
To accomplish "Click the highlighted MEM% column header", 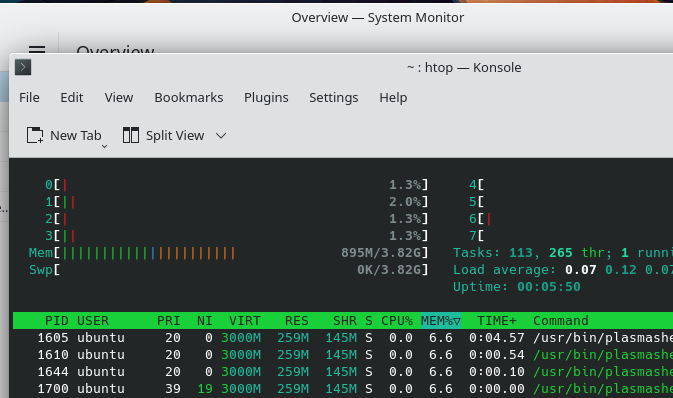I will tap(441, 321).
